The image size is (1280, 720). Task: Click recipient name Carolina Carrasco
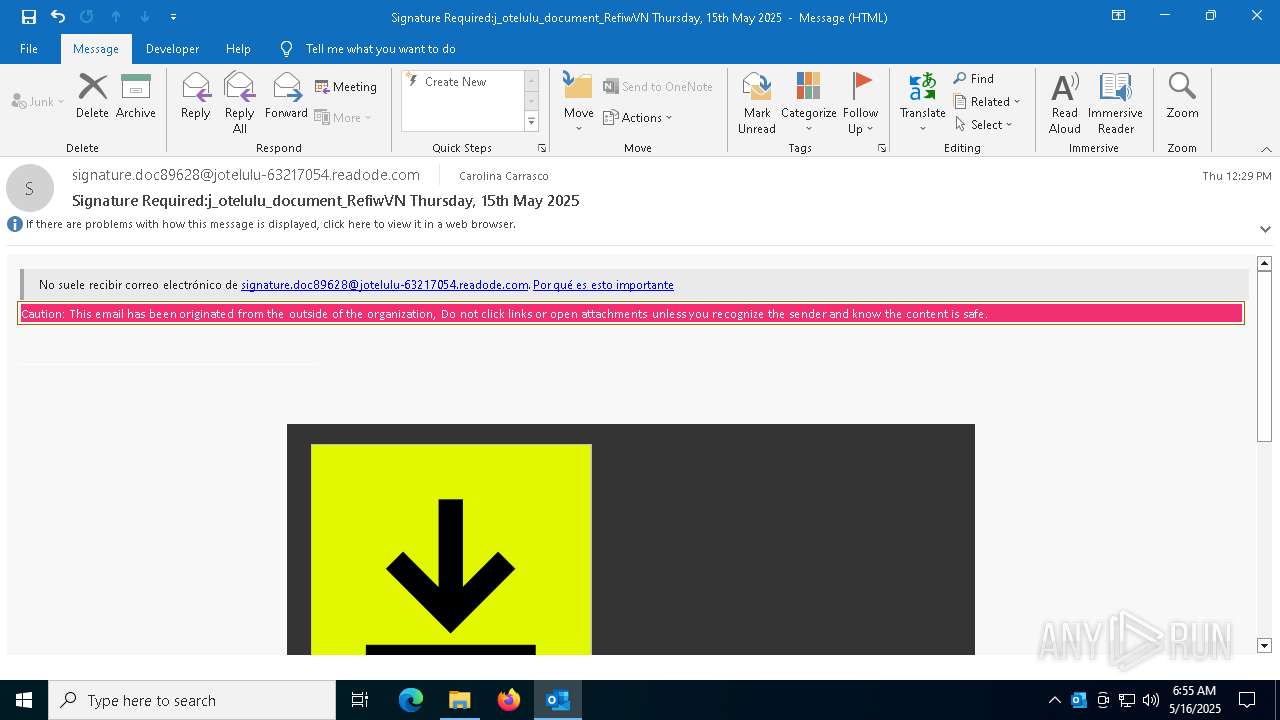pyautogui.click(x=504, y=176)
